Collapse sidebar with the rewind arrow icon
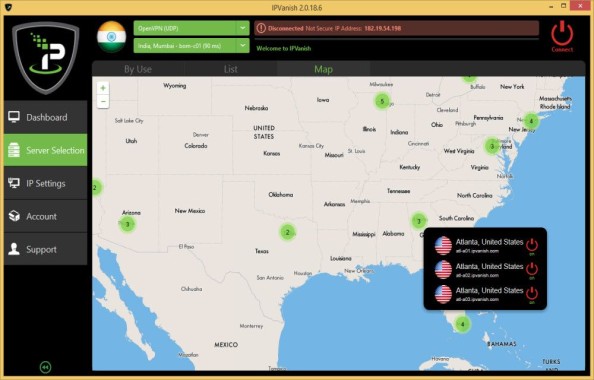Image resolution: width=594 pixels, height=380 pixels. click(45, 367)
